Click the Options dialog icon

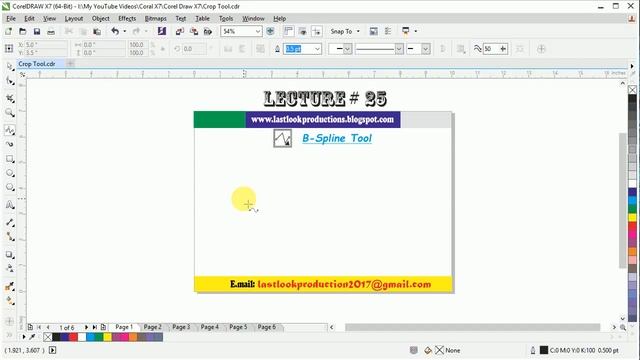373,31
